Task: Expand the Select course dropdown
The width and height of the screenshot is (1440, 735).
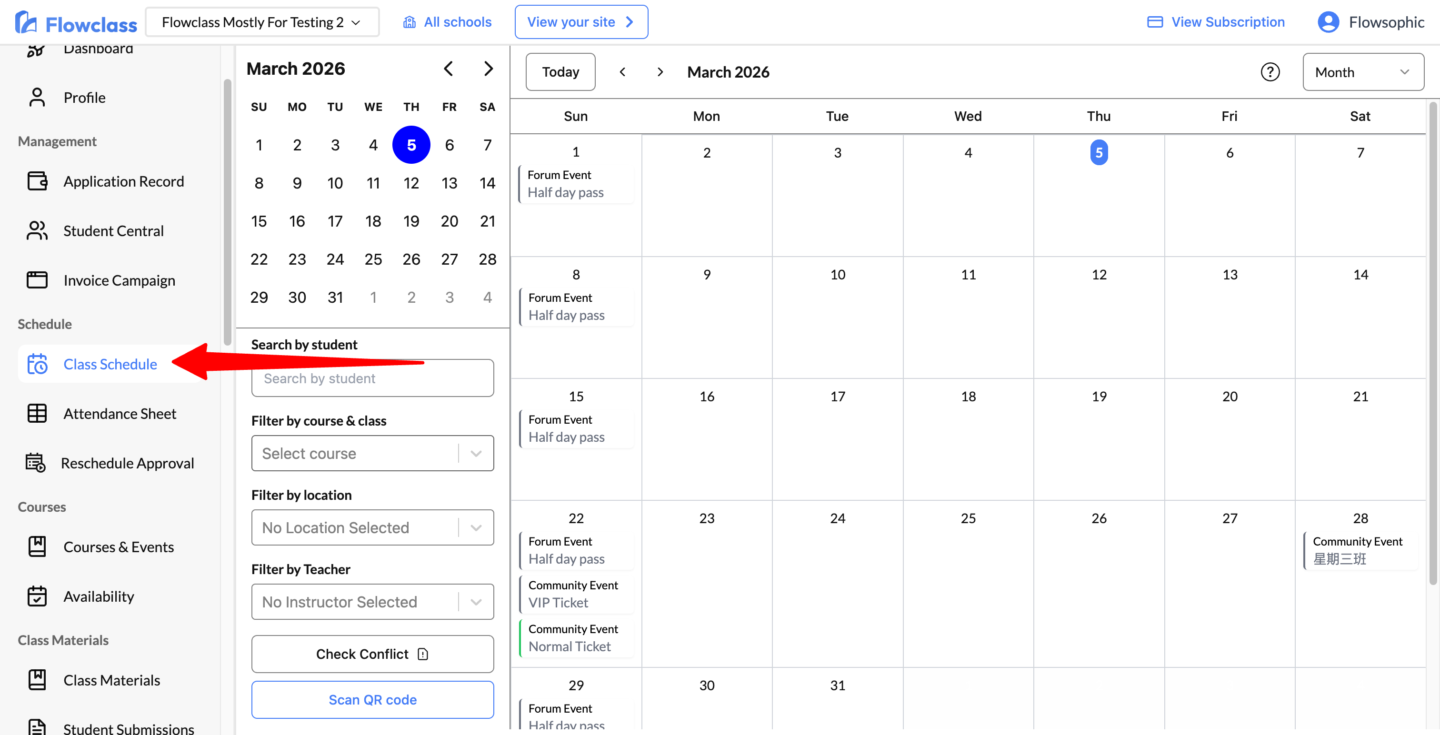Action: [372, 453]
